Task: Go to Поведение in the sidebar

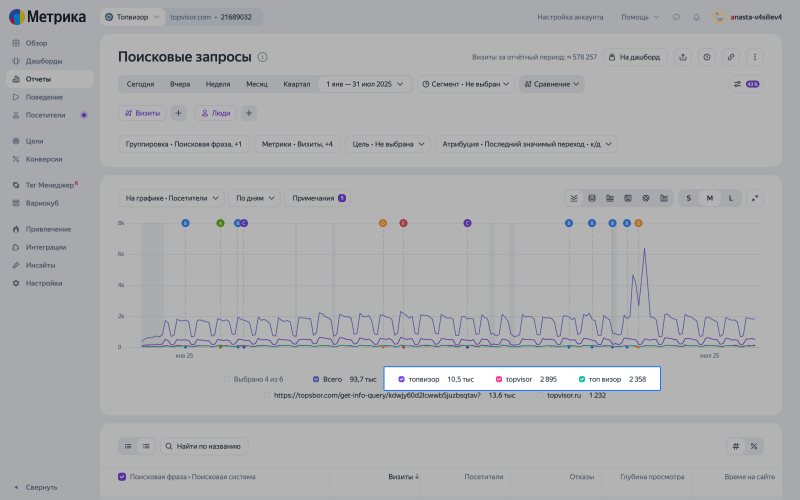Action: coord(44,97)
